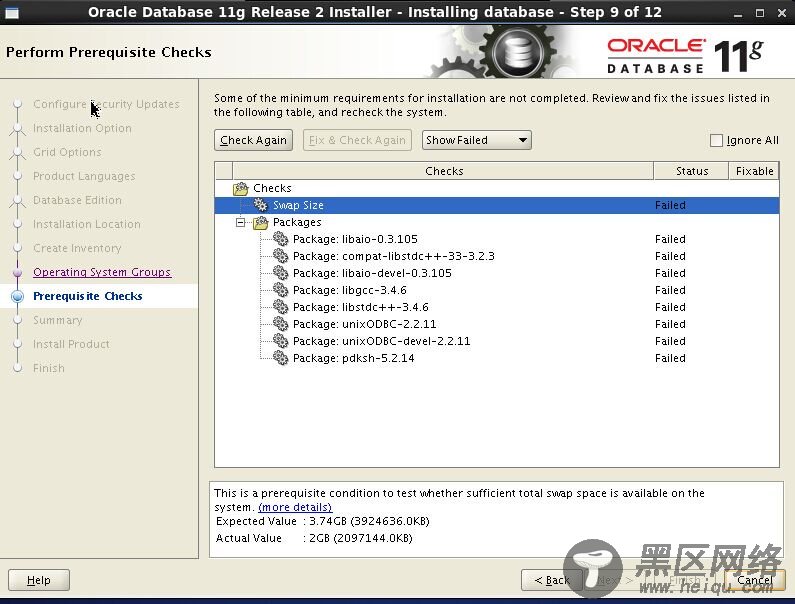
Task: Click gear icon for pdksh-5.2.14 package
Action: point(280,358)
